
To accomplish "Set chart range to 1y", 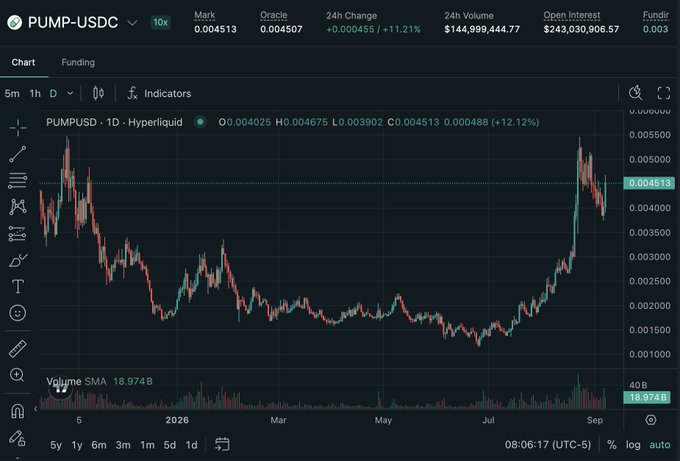I will [x=77, y=445].
